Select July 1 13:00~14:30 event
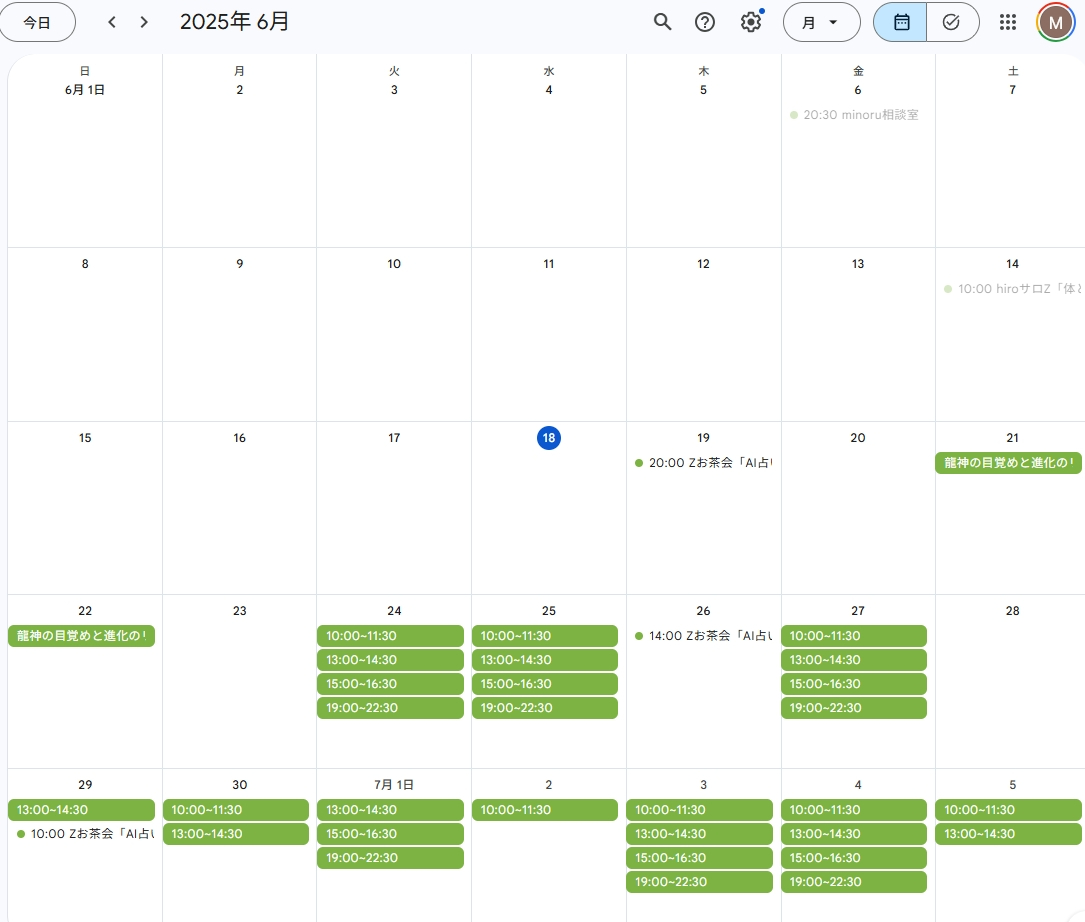Screen dimensions: 1085x922 click(390, 810)
